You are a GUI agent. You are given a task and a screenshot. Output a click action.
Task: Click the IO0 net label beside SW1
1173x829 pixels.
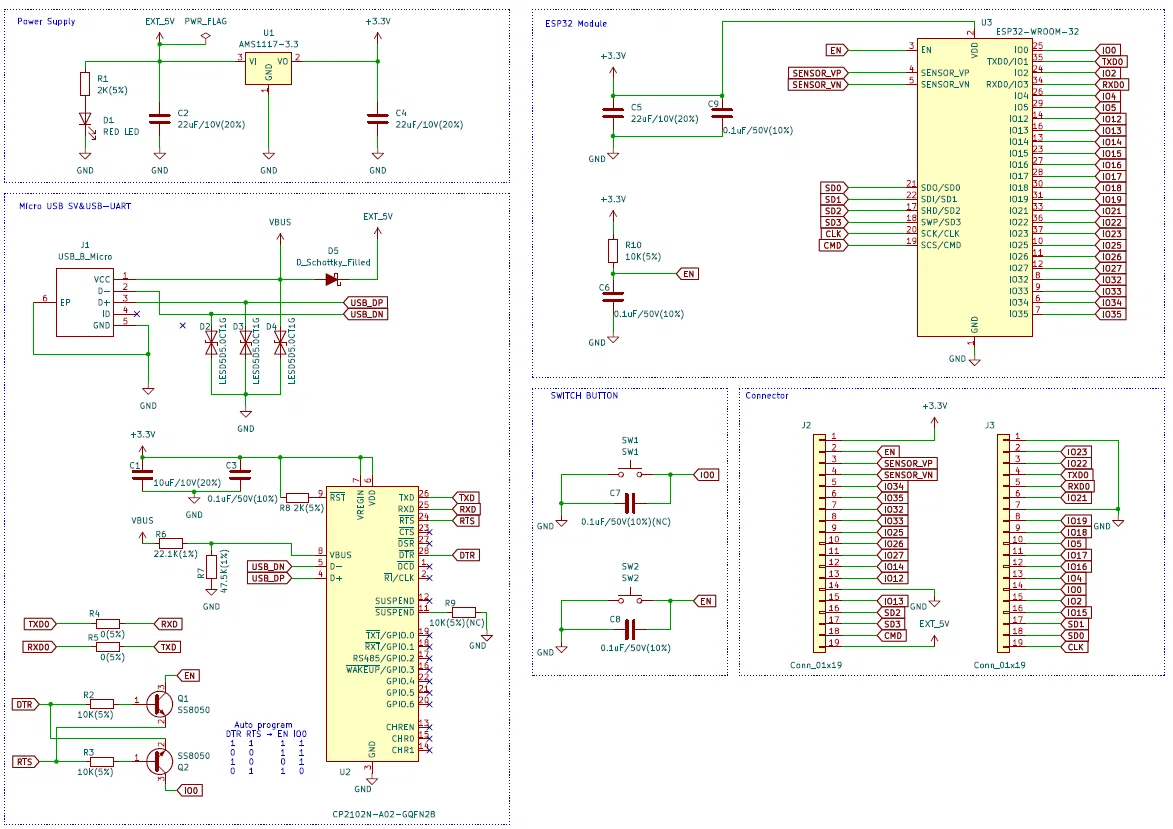pyautogui.click(x=706, y=475)
